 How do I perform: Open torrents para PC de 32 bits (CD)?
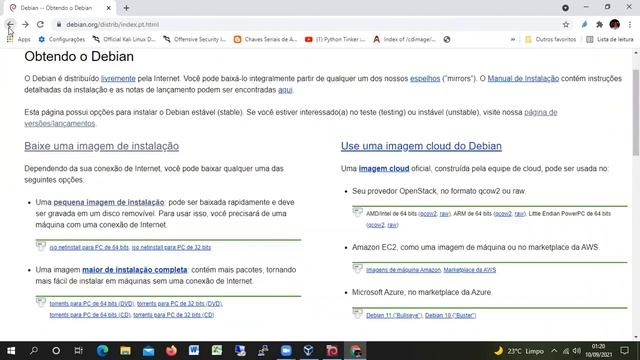[173, 315]
